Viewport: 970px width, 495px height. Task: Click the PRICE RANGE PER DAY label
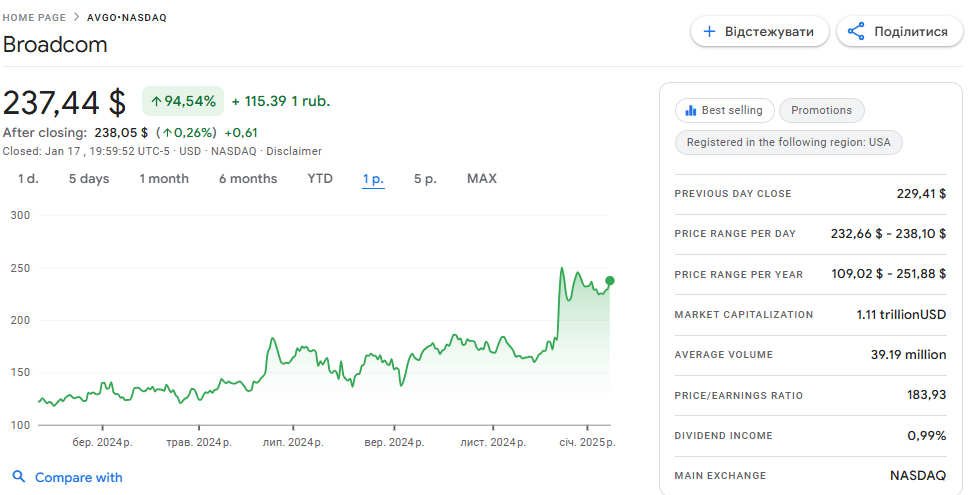[735, 234]
